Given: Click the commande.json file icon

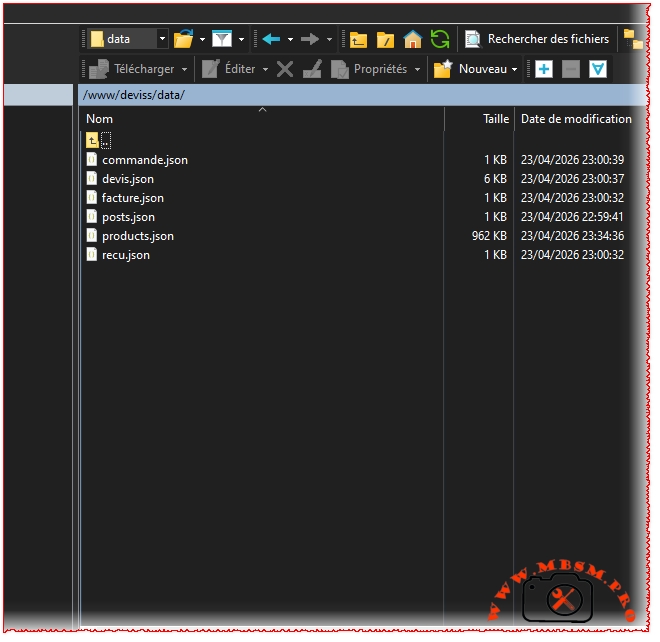Looking at the screenshot, I should [x=91, y=160].
